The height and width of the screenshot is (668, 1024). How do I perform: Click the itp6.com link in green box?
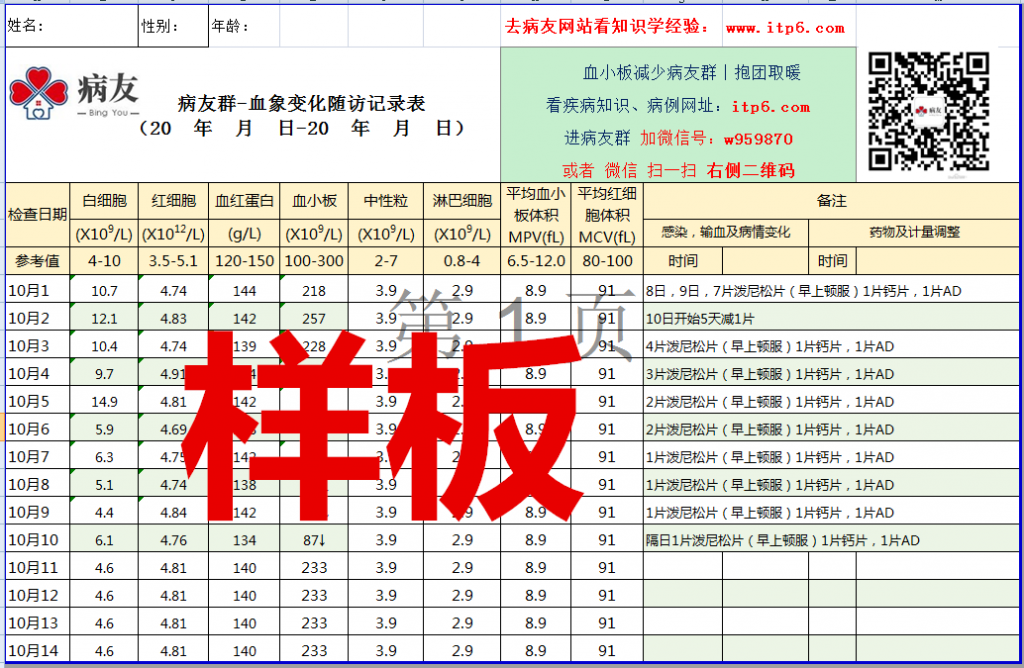click(770, 106)
